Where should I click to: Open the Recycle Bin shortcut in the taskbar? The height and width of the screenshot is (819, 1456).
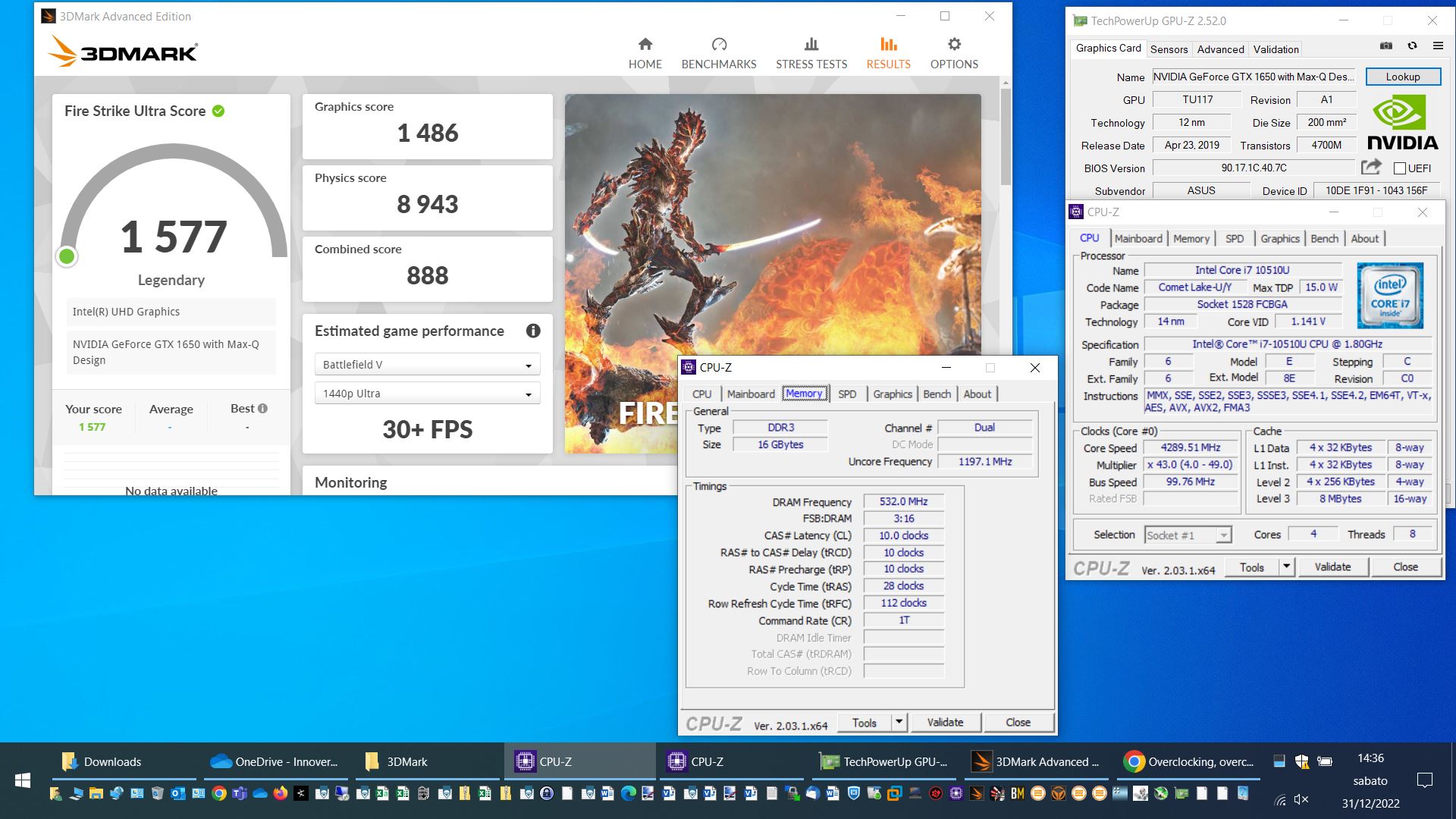[158, 793]
